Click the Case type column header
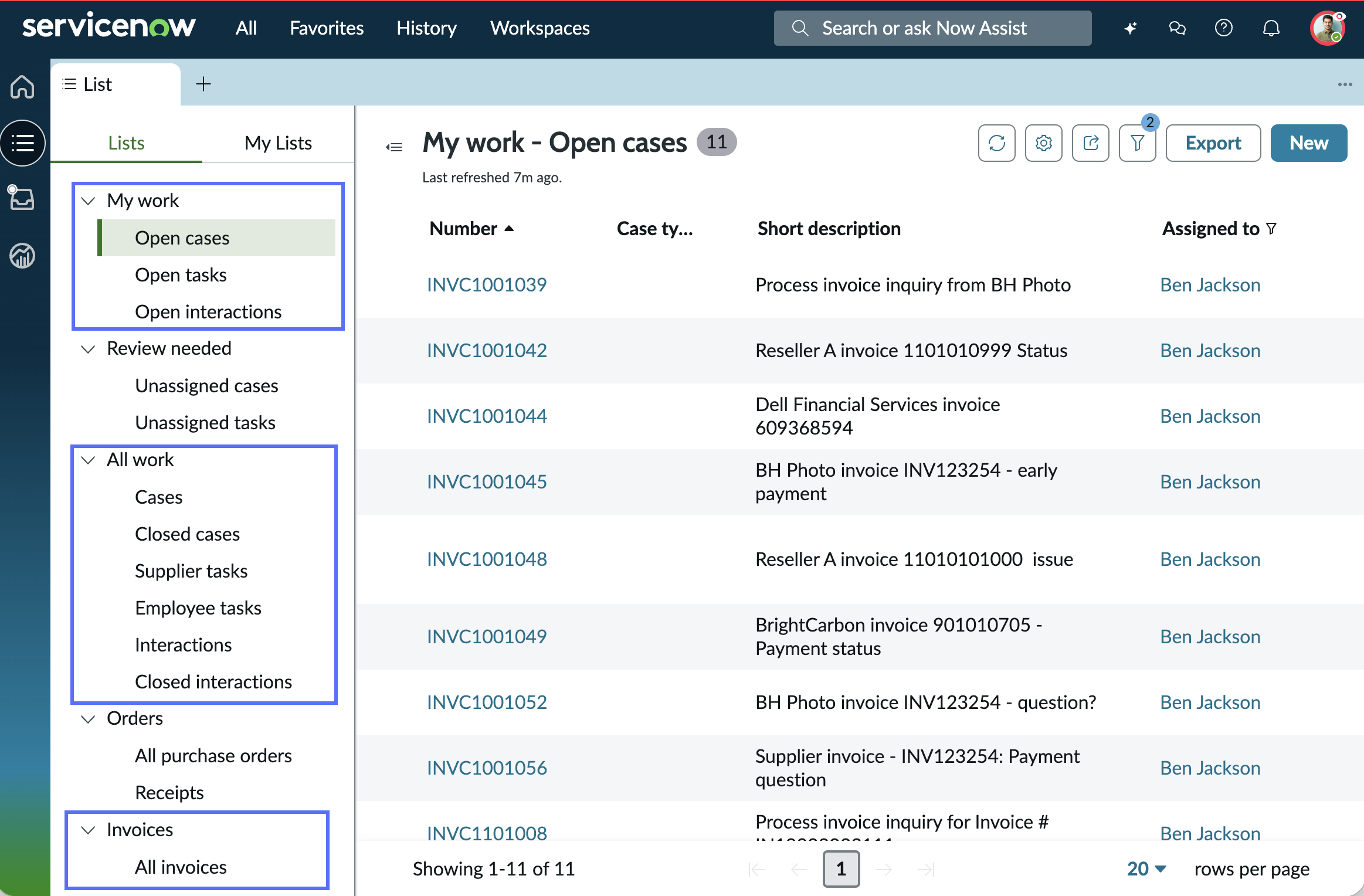 (x=655, y=229)
